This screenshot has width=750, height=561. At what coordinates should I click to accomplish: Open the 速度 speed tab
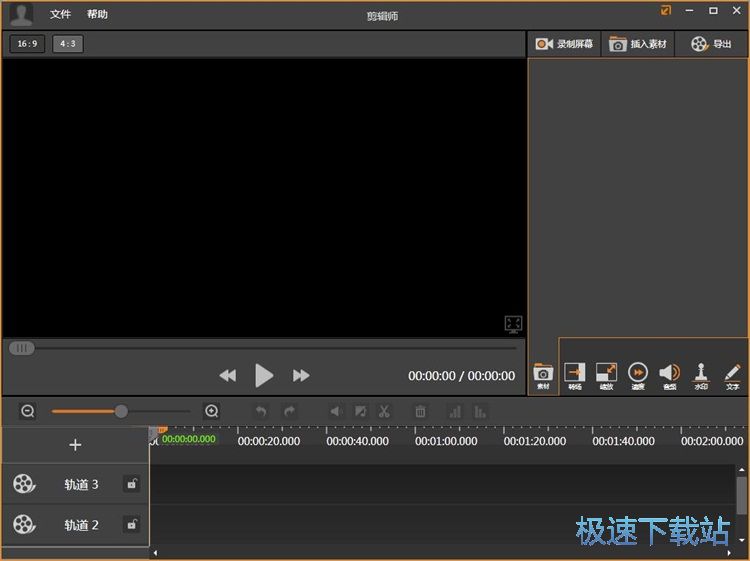point(638,376)
